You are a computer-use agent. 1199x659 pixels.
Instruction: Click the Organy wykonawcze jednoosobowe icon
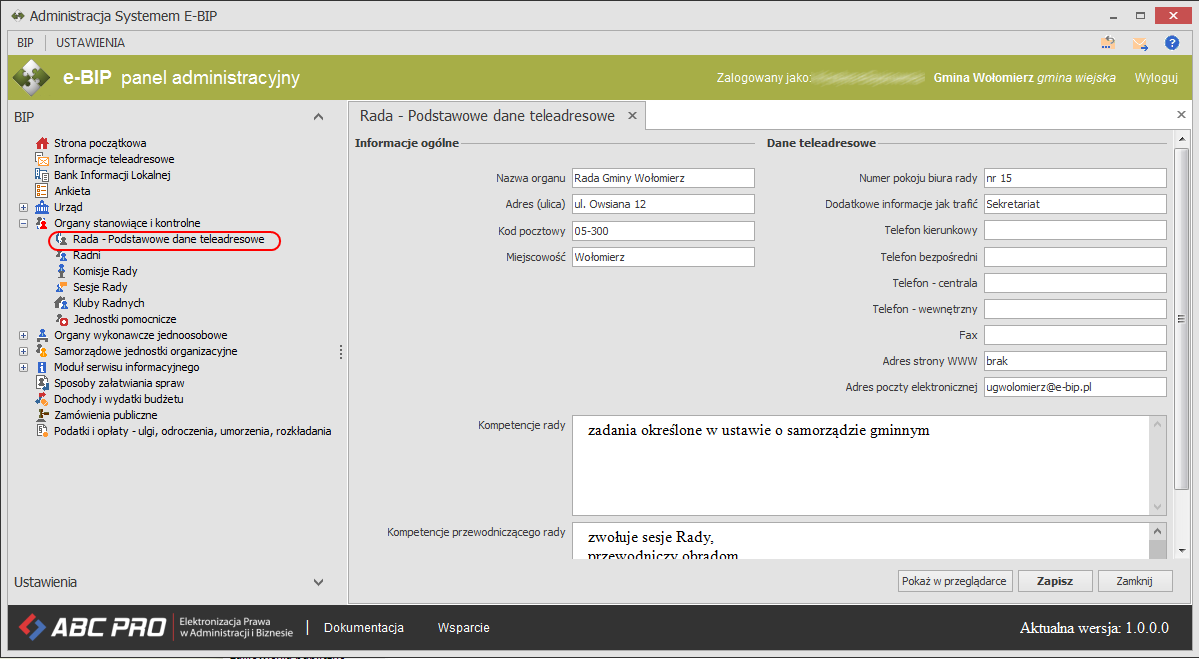[42, 335]
